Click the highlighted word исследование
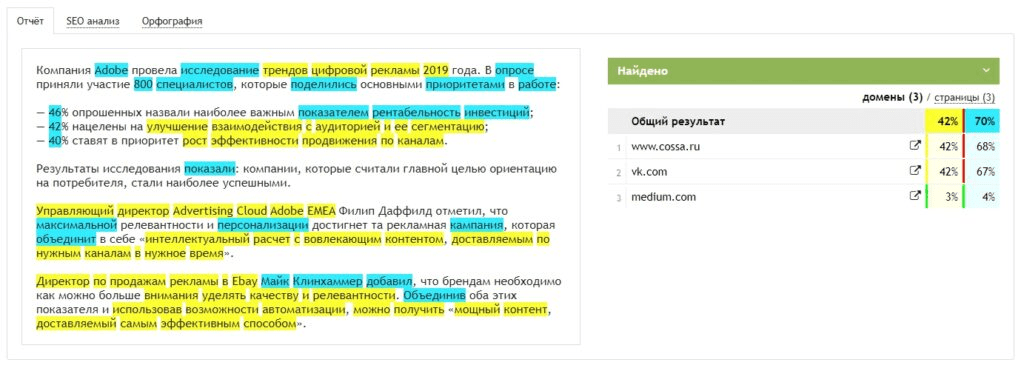The width and height of the screenshot is (1024, 368). coord(220,70)
